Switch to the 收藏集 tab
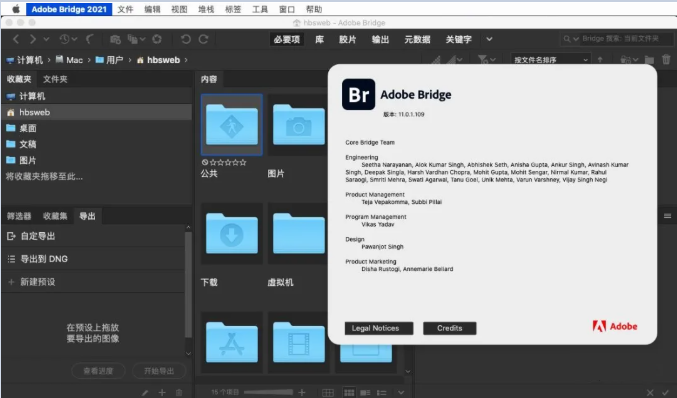 point(55,216)
